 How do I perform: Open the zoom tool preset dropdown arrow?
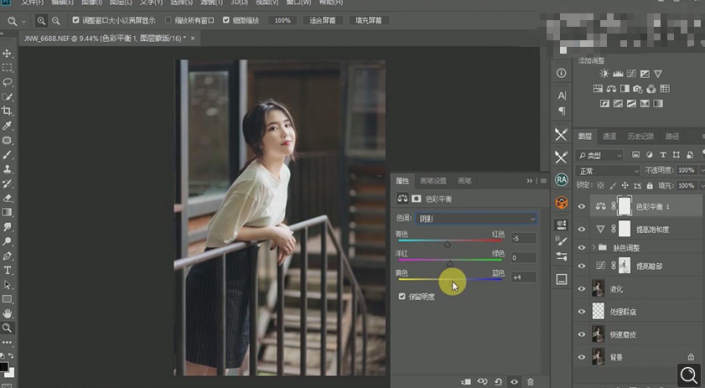coord(24,21)
